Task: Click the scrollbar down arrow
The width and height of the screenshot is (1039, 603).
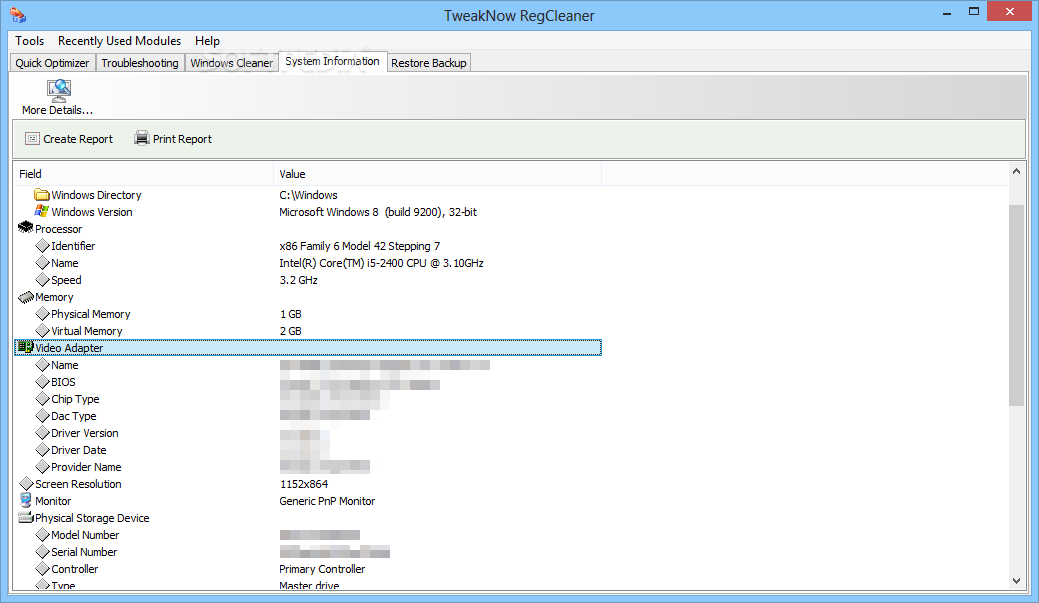Action: [1016, 580]
